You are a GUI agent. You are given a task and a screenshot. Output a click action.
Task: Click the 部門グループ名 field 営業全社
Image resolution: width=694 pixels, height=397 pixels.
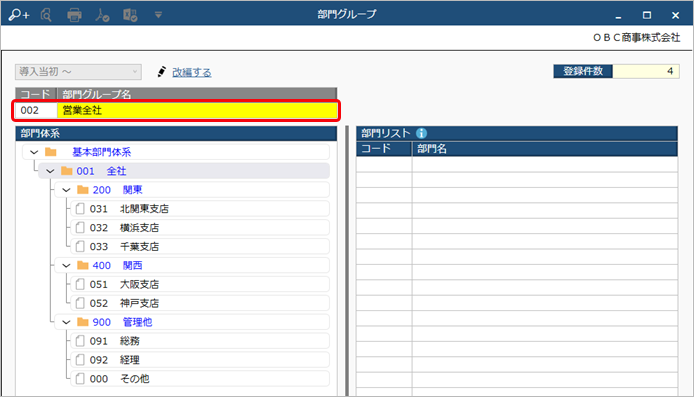pyautogui.click(x=197, y=110)
